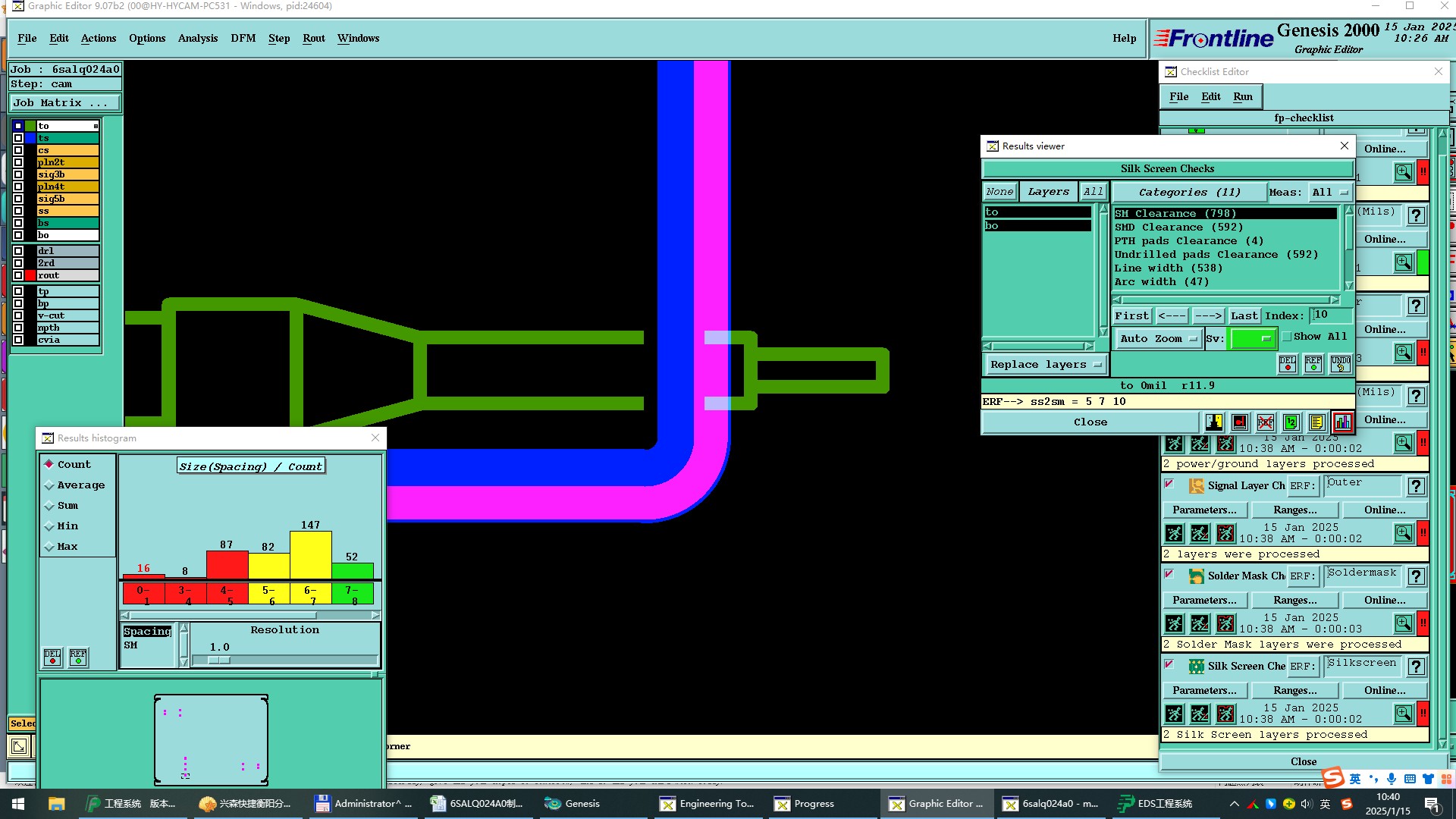
Task: Open the Job Matrix selector
Action: click(x=64, y=103)
